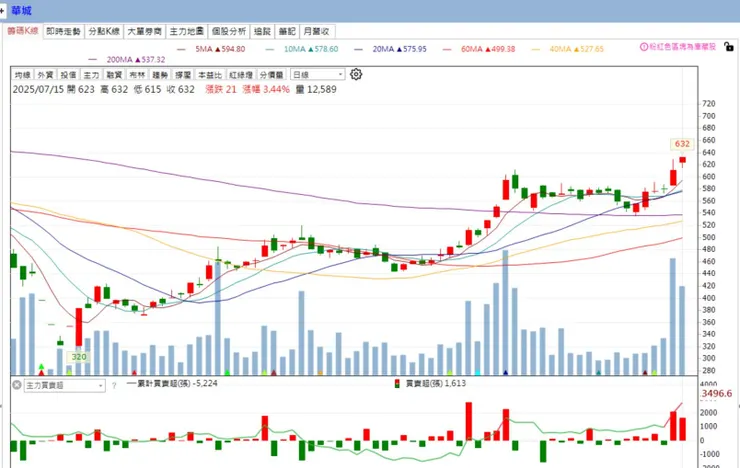The image size is (740, 468).
Task: Toggle the 趨勢 trend overlay
Action: click(x=160, y=75)
